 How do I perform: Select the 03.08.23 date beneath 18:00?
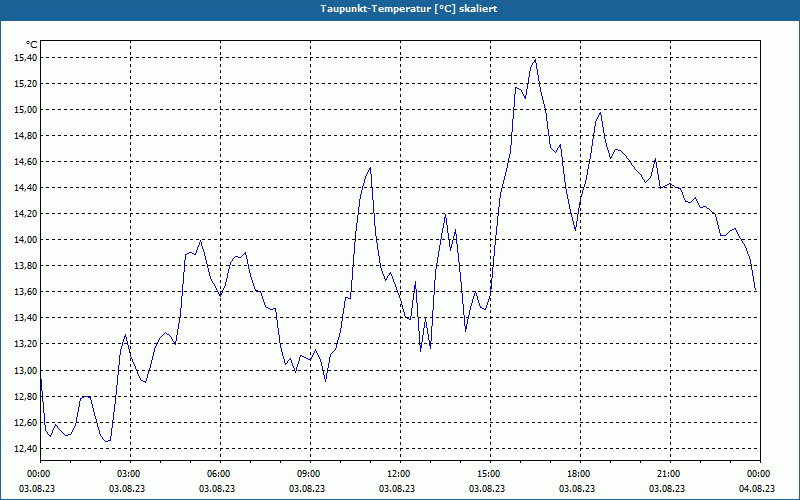[577, 488]
